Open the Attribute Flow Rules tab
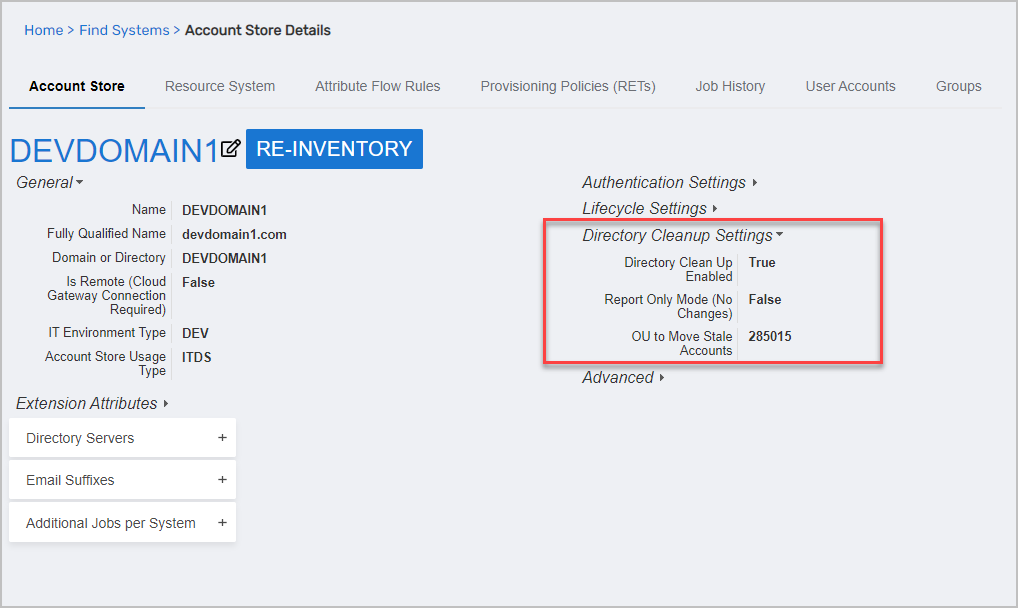1018x608 pixels. (377, 87)
